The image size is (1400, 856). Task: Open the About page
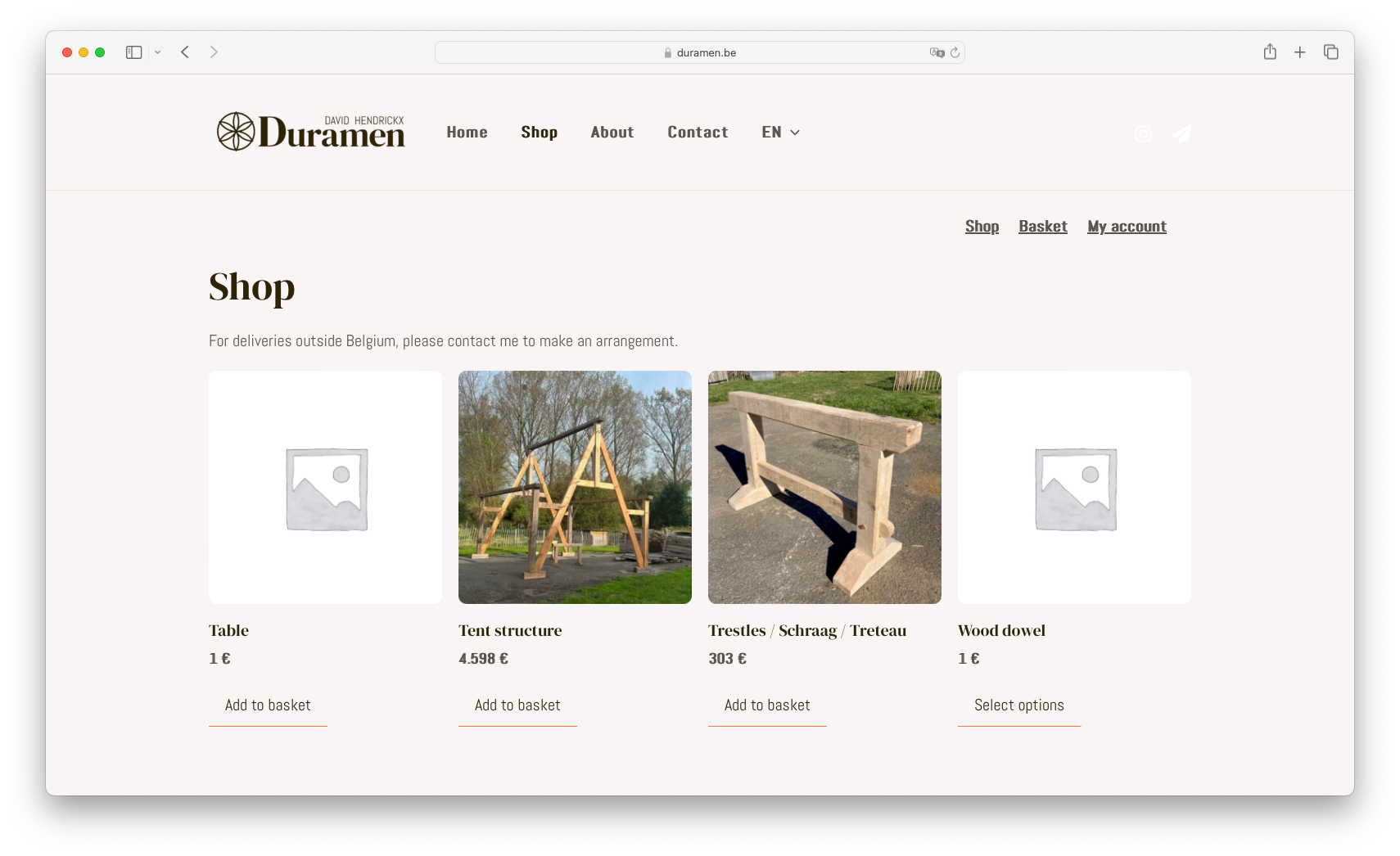pyautogui.click(x=612, y=132)
